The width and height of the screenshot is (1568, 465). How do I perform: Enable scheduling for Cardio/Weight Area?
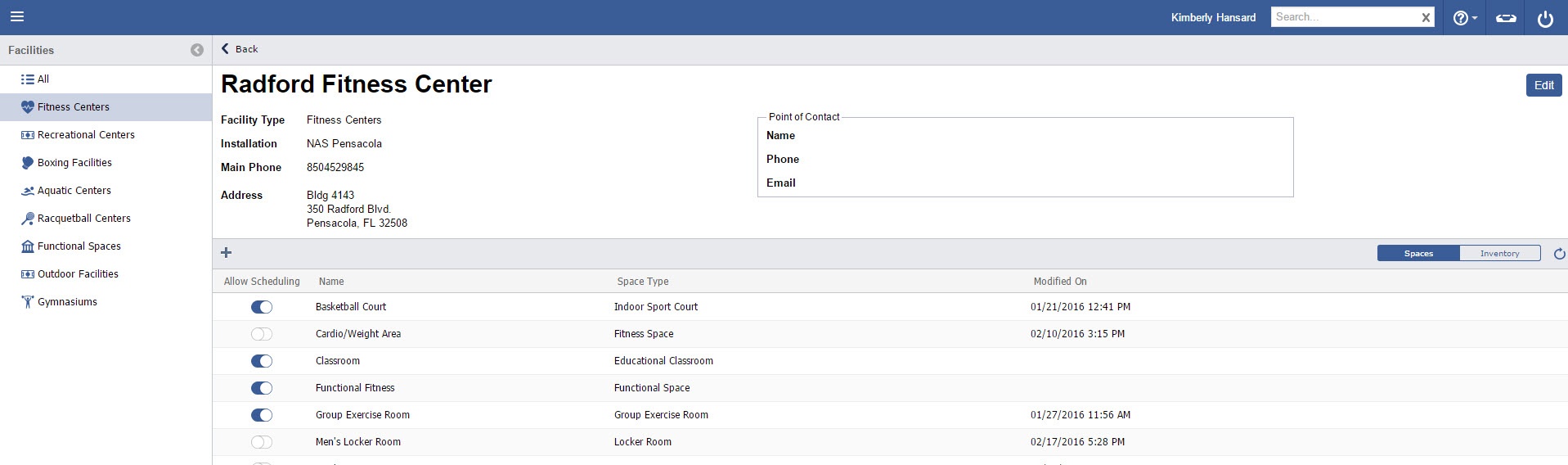262,334
